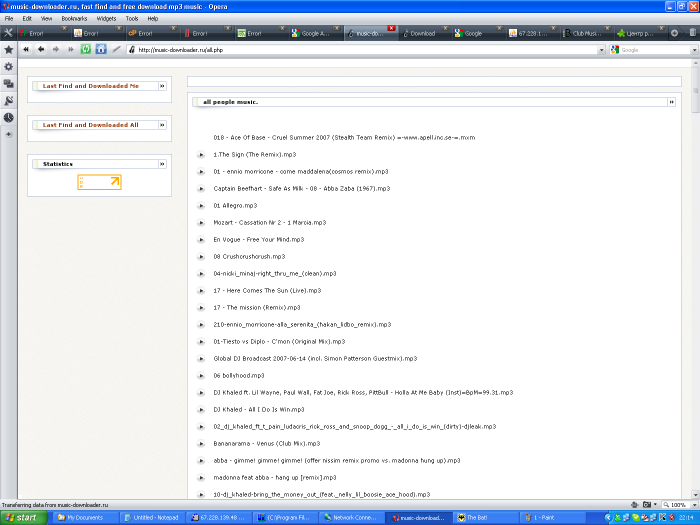Open the Bookmarks star panel
The image size is (700, 525).
point(8,50)
